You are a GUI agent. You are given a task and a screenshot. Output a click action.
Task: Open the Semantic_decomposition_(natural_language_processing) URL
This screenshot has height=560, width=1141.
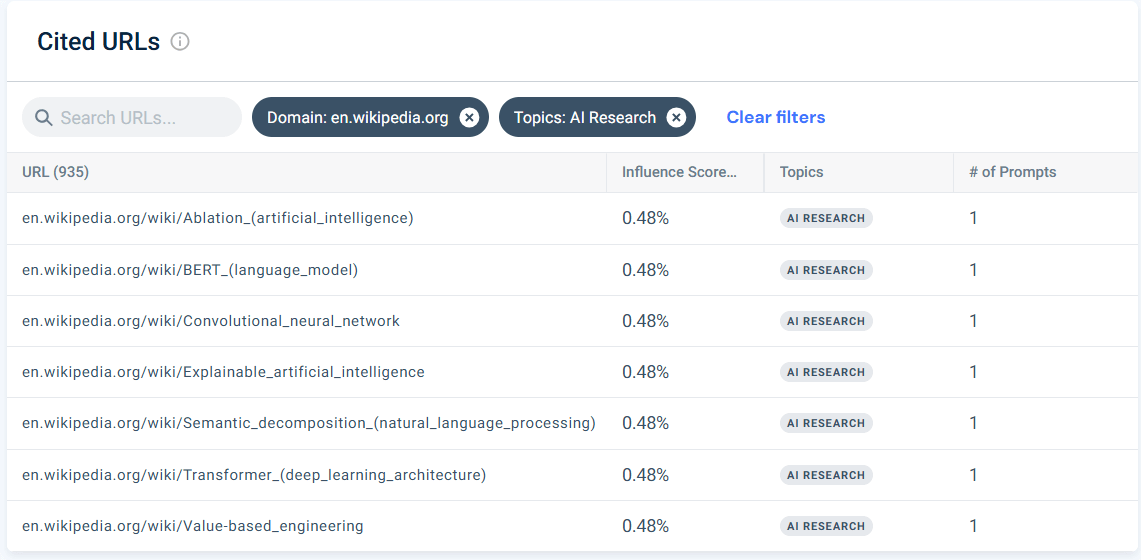coord(309,423)
